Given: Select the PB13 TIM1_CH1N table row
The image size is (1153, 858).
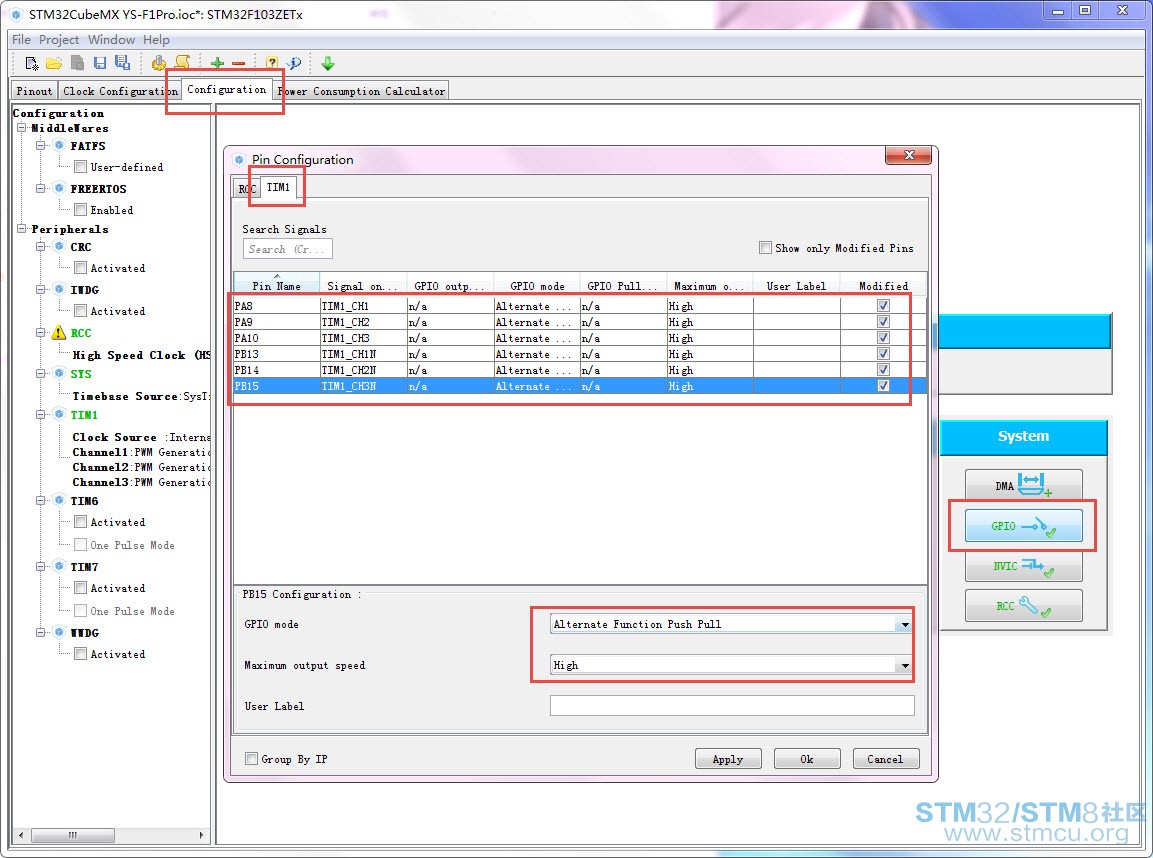Looking at the screenshot, I should 579,354.
